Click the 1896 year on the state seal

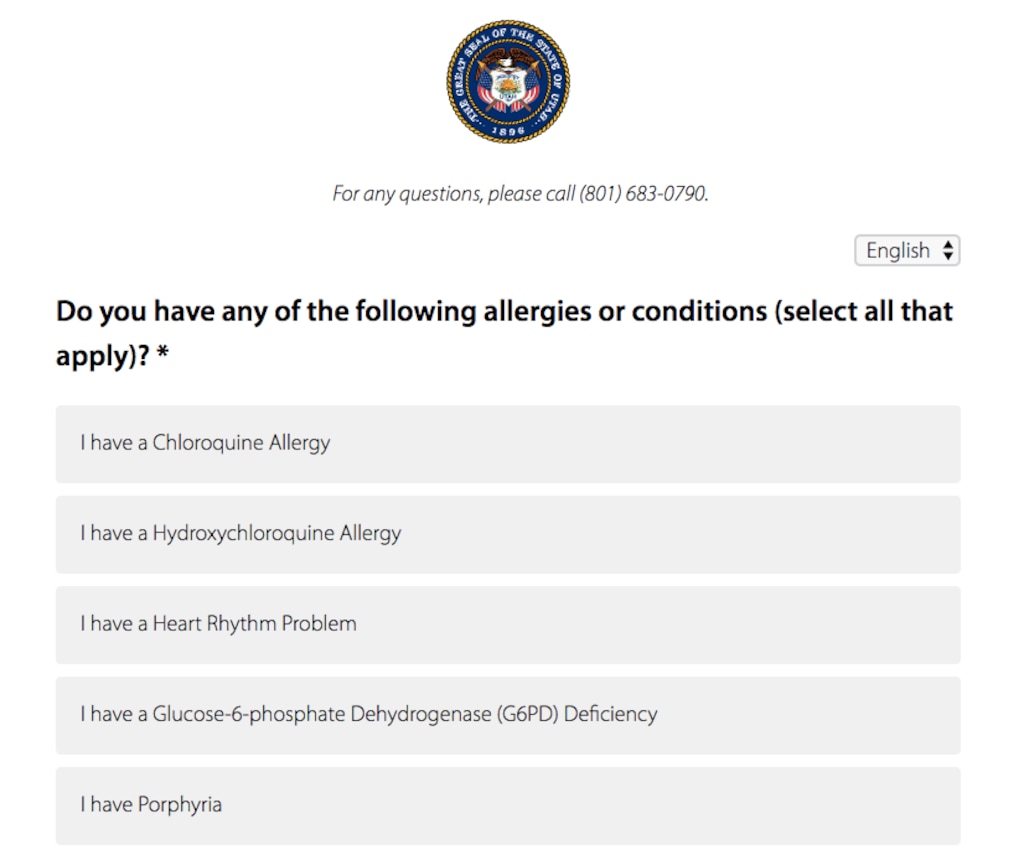tap(508, 130)
